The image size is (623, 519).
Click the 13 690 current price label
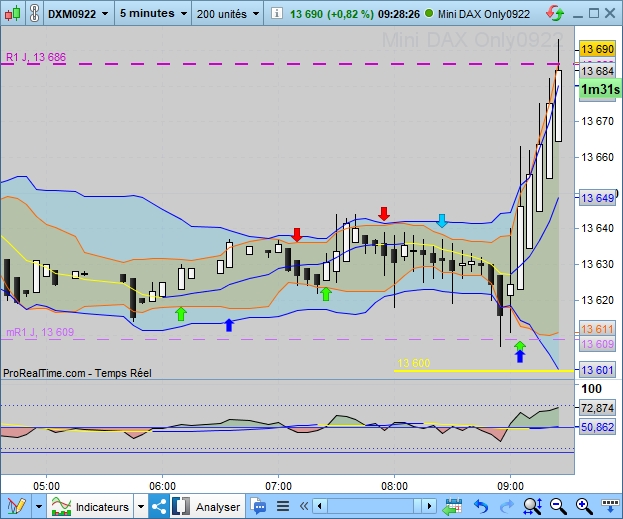click(597, 49)
